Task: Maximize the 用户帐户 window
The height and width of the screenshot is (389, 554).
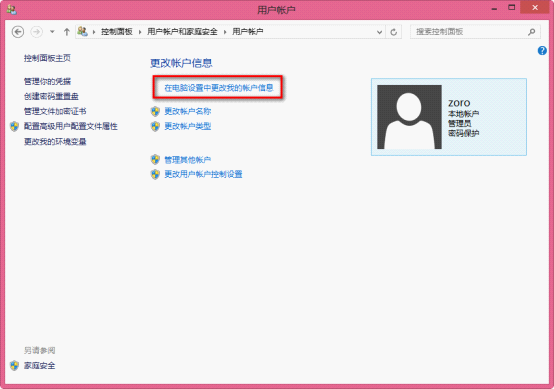Action: [x=511, y=8]
